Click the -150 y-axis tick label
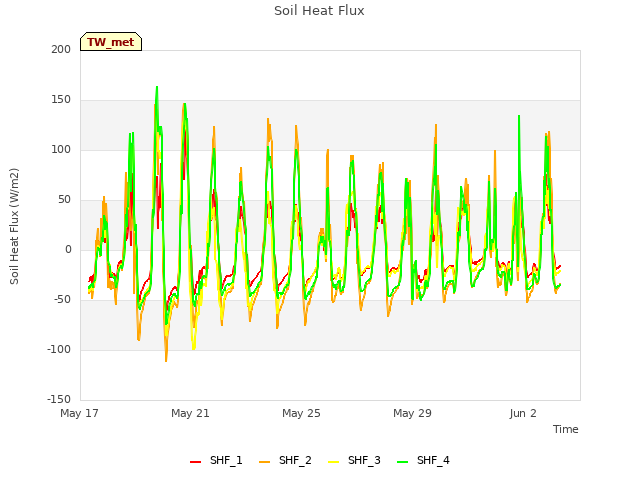 tap(59, 400)
